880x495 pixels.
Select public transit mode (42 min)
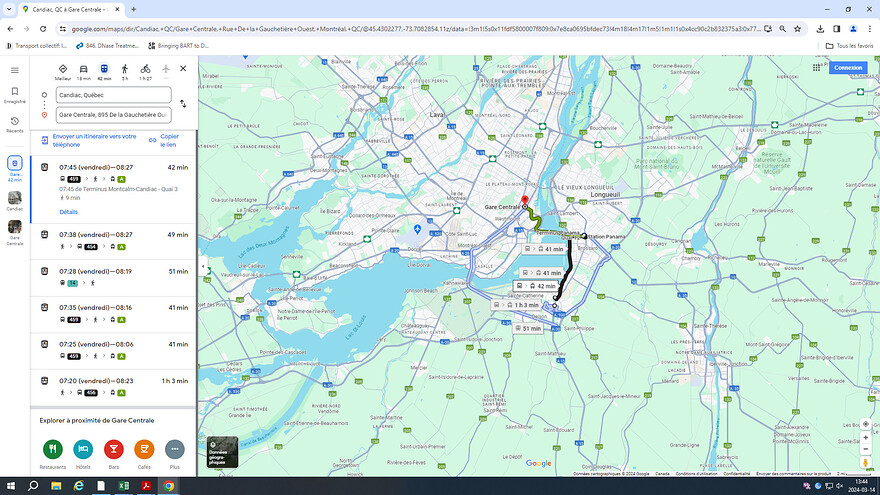coord(104,71)
